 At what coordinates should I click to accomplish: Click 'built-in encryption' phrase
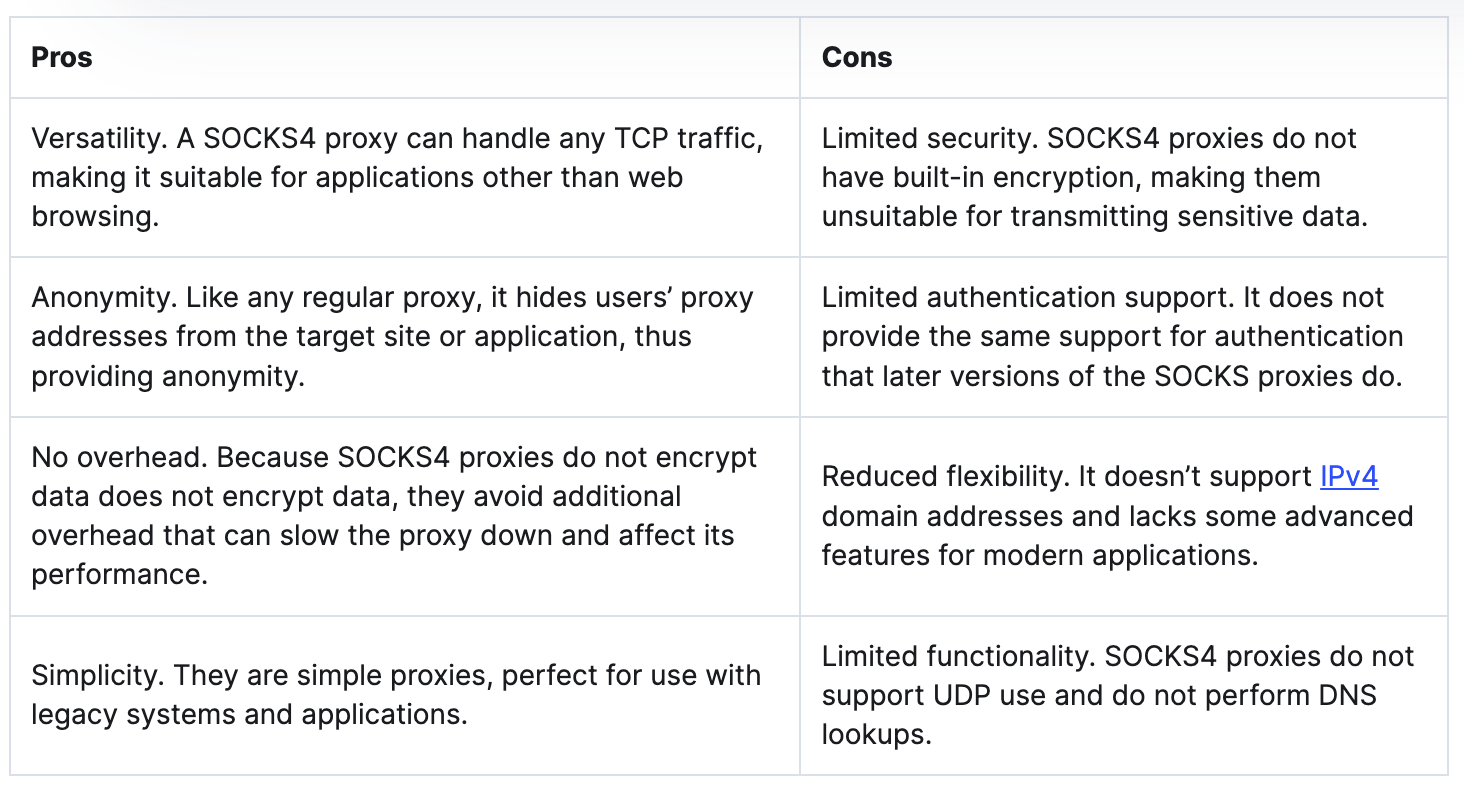coord(1021,178)
